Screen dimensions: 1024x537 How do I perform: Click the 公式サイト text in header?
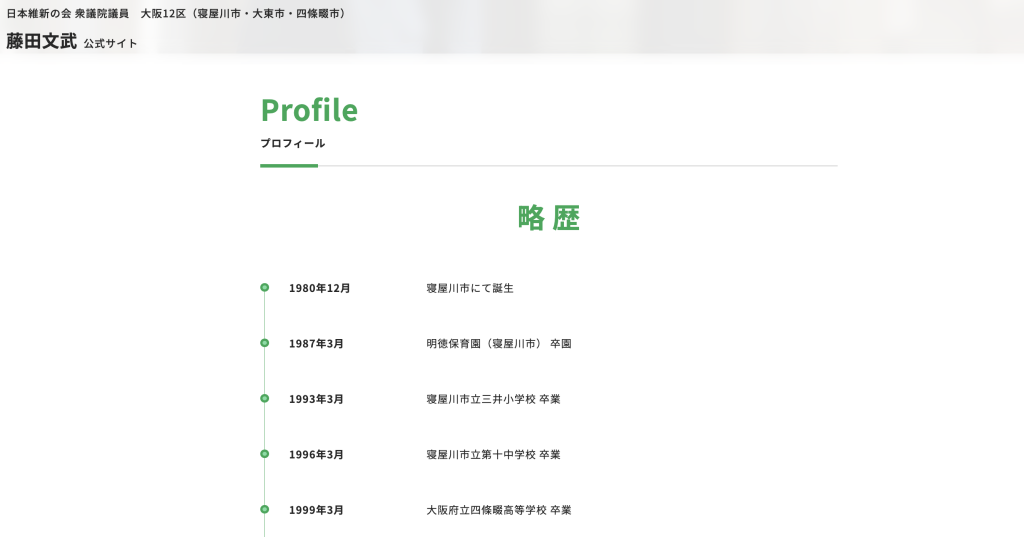[x=110, y=44]
